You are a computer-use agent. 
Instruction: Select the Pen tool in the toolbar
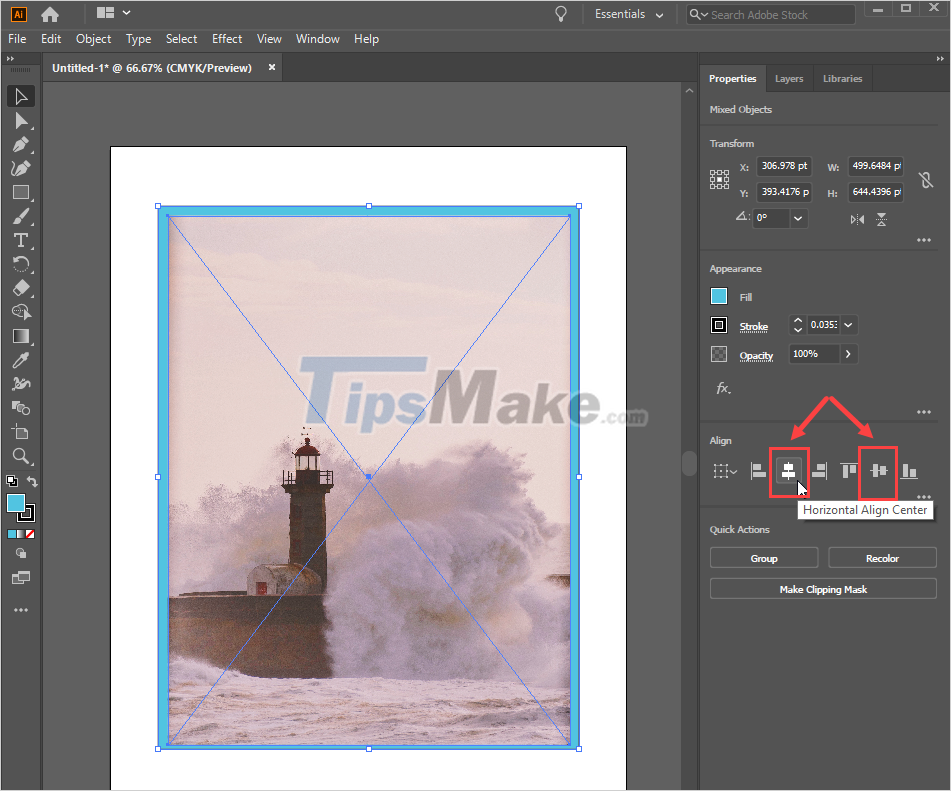tap(21, 145)
